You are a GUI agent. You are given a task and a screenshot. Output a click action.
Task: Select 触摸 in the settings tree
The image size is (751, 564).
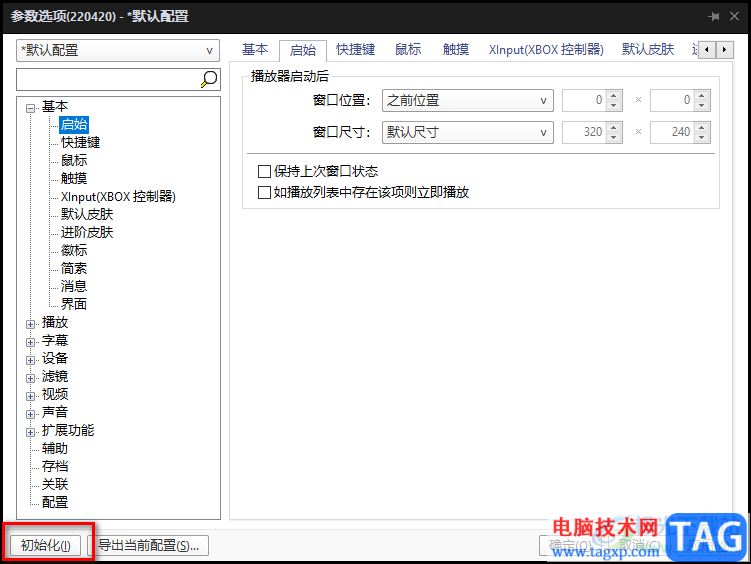(x=74, y=178)
